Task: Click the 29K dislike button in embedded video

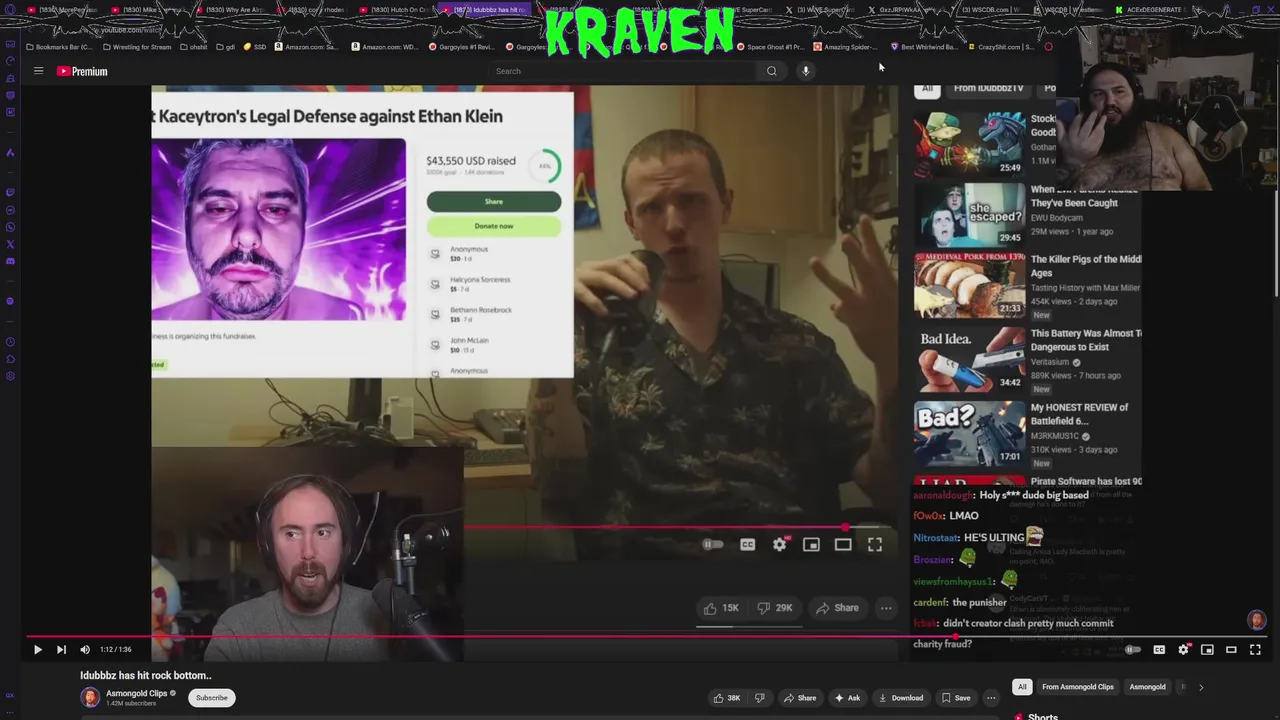Action: click(x=774, y=608)
